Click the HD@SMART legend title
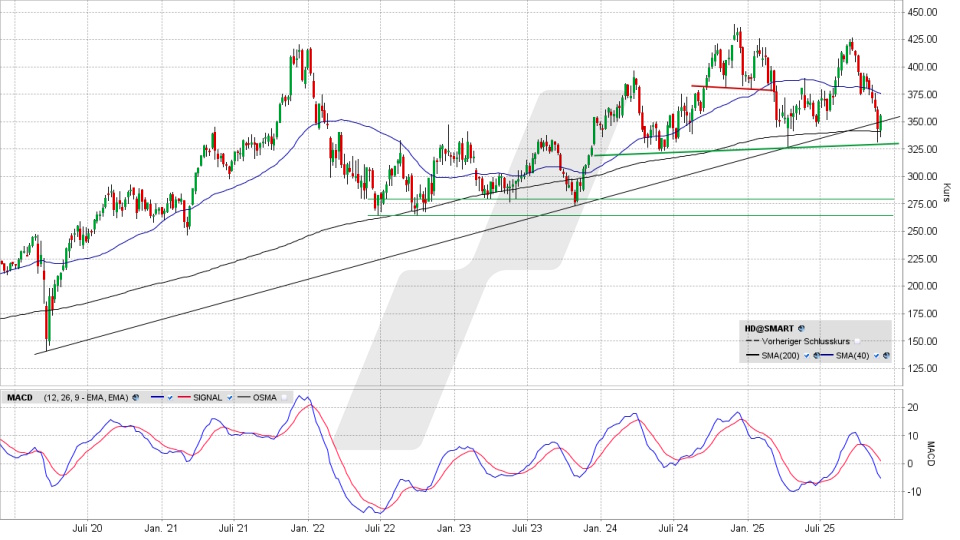Image resolution: width=960 pixels, height=540 pixels. (770, 327)
